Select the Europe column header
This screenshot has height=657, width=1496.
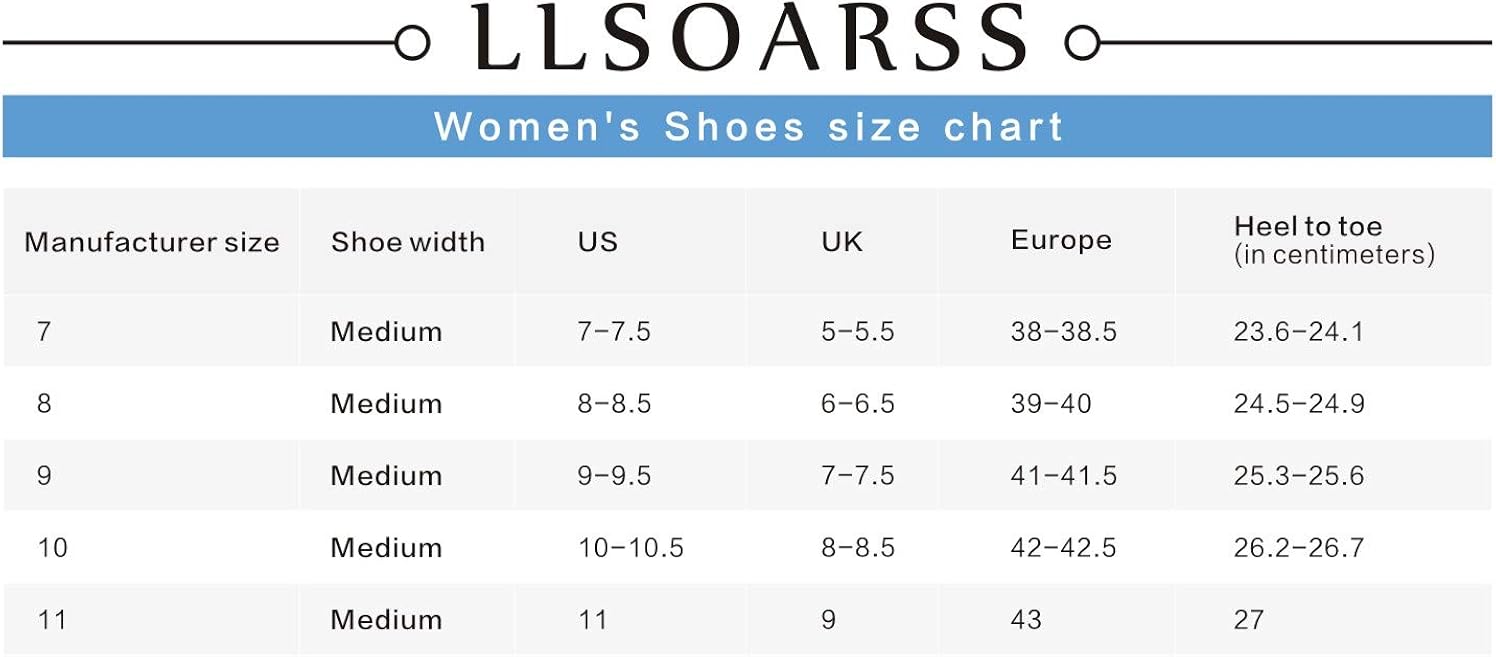1061,240
